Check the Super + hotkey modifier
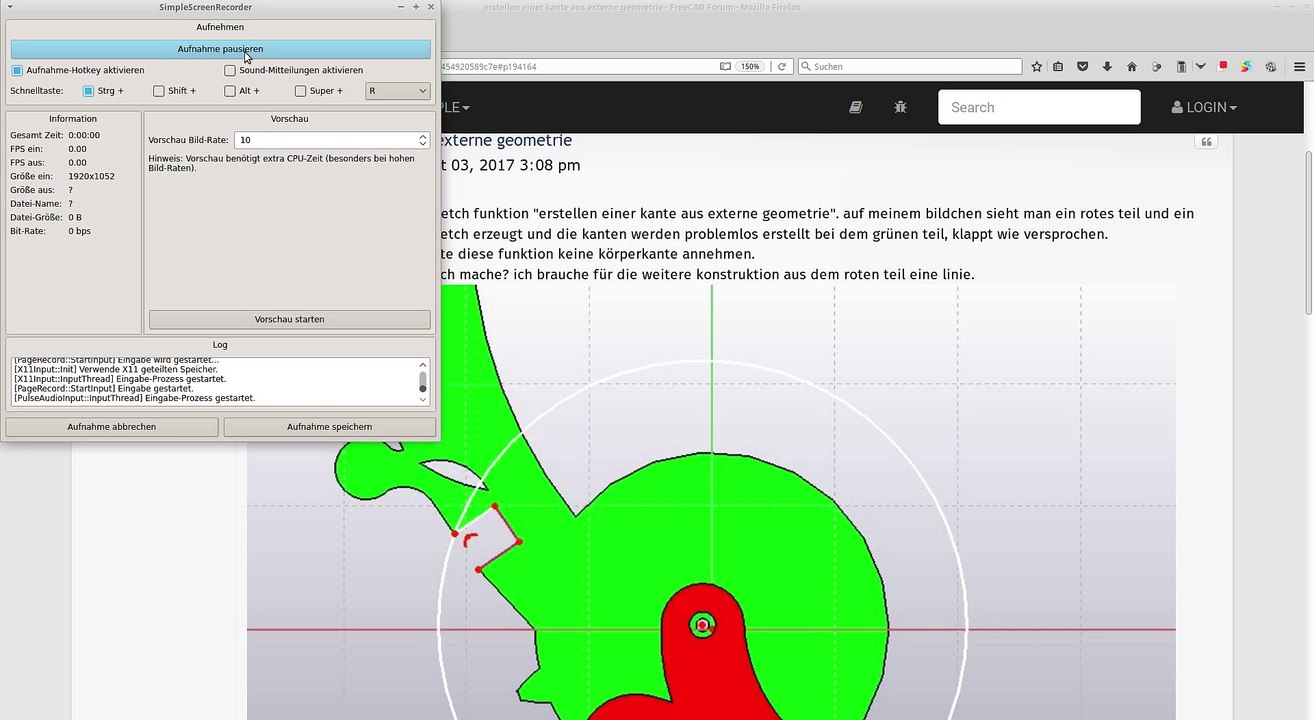 (301, 91)
